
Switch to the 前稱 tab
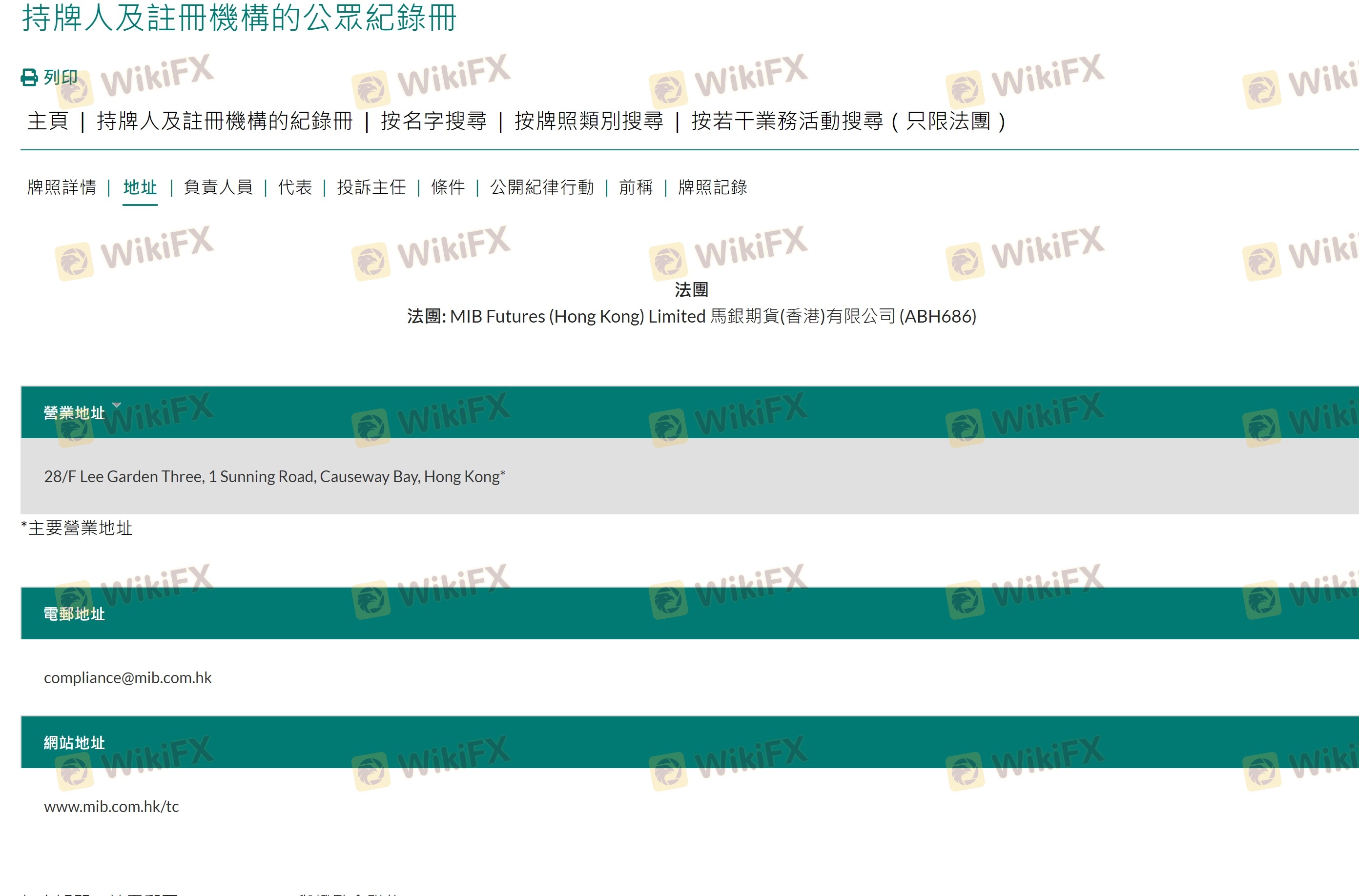[636, 187]
